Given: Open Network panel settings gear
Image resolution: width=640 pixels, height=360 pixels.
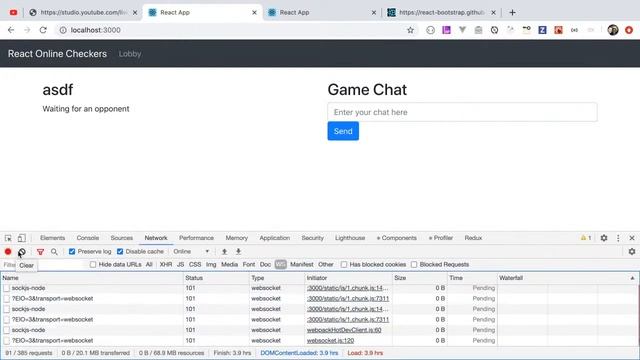Looking at the screenshot, I should coord(632,251).
